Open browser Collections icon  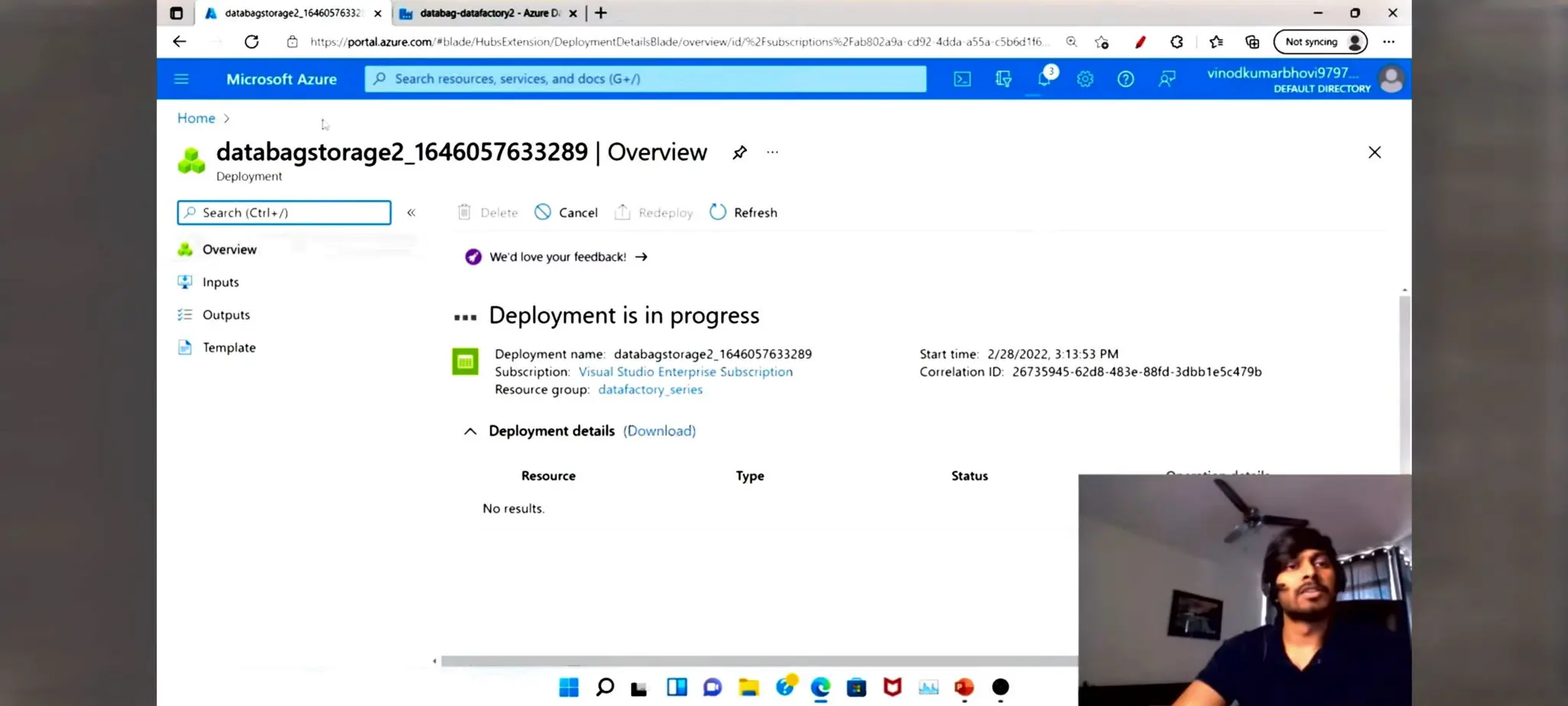1253,42
